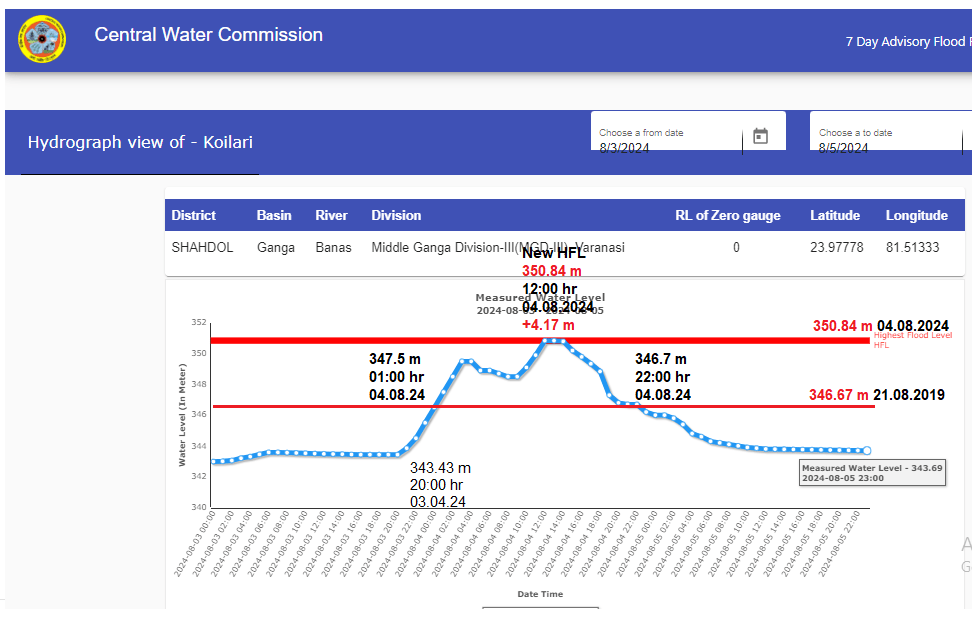Click the Central Water Commission title
This screenshot has height=630, width=972.
208,35
